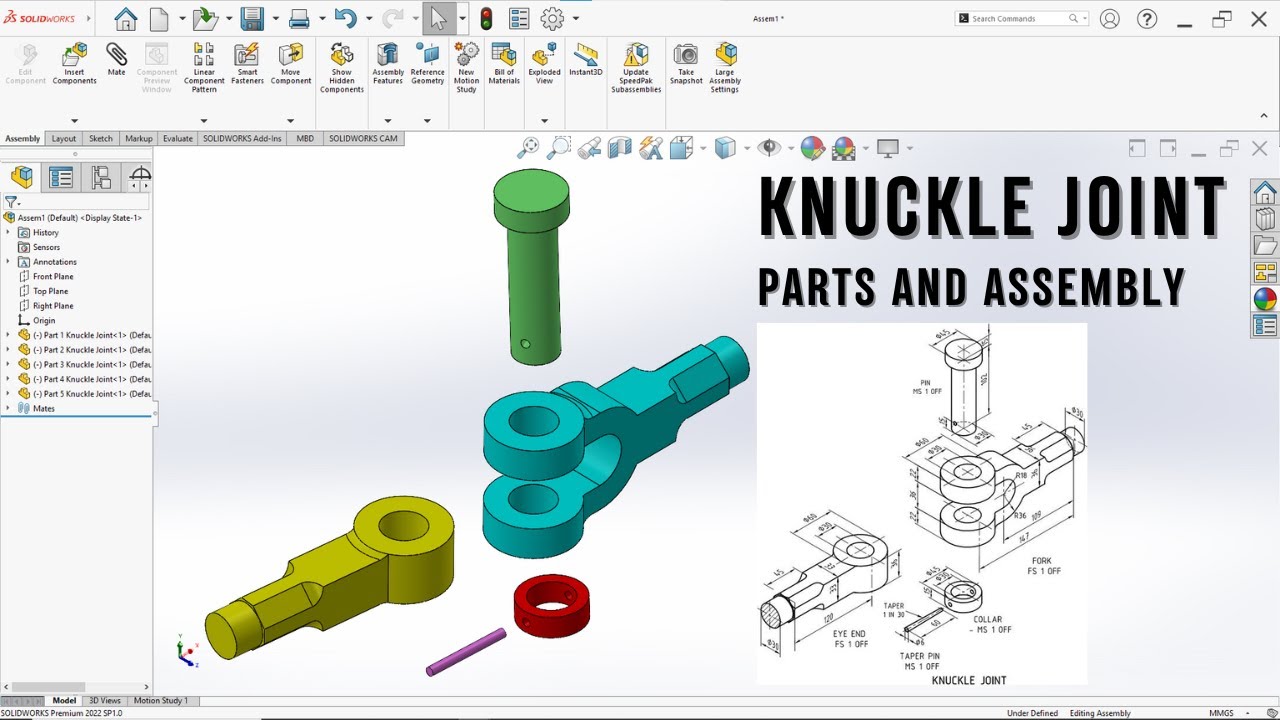Click the Previous View icon

(589, 148)
